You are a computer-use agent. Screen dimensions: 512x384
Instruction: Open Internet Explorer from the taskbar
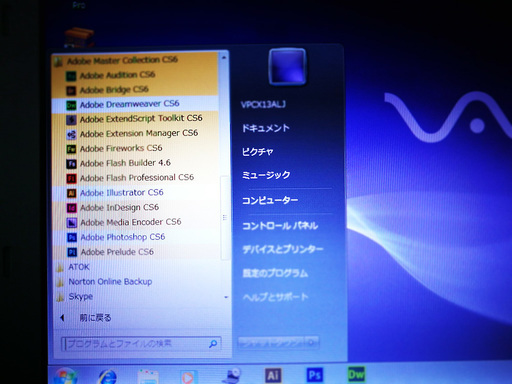[107, 377]
